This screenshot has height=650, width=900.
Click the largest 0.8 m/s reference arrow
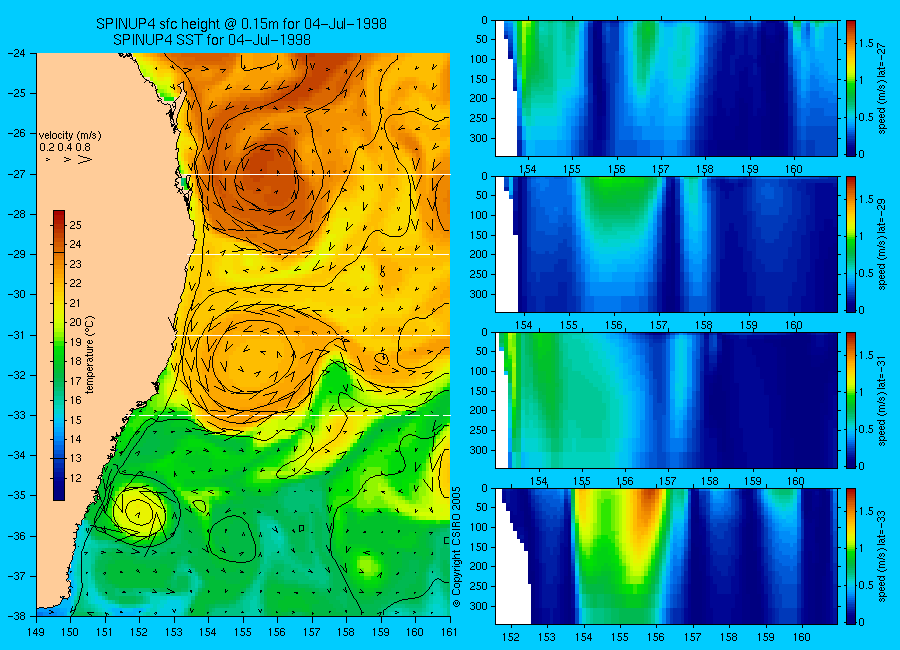pyautogui.click(x=84, y=159)
